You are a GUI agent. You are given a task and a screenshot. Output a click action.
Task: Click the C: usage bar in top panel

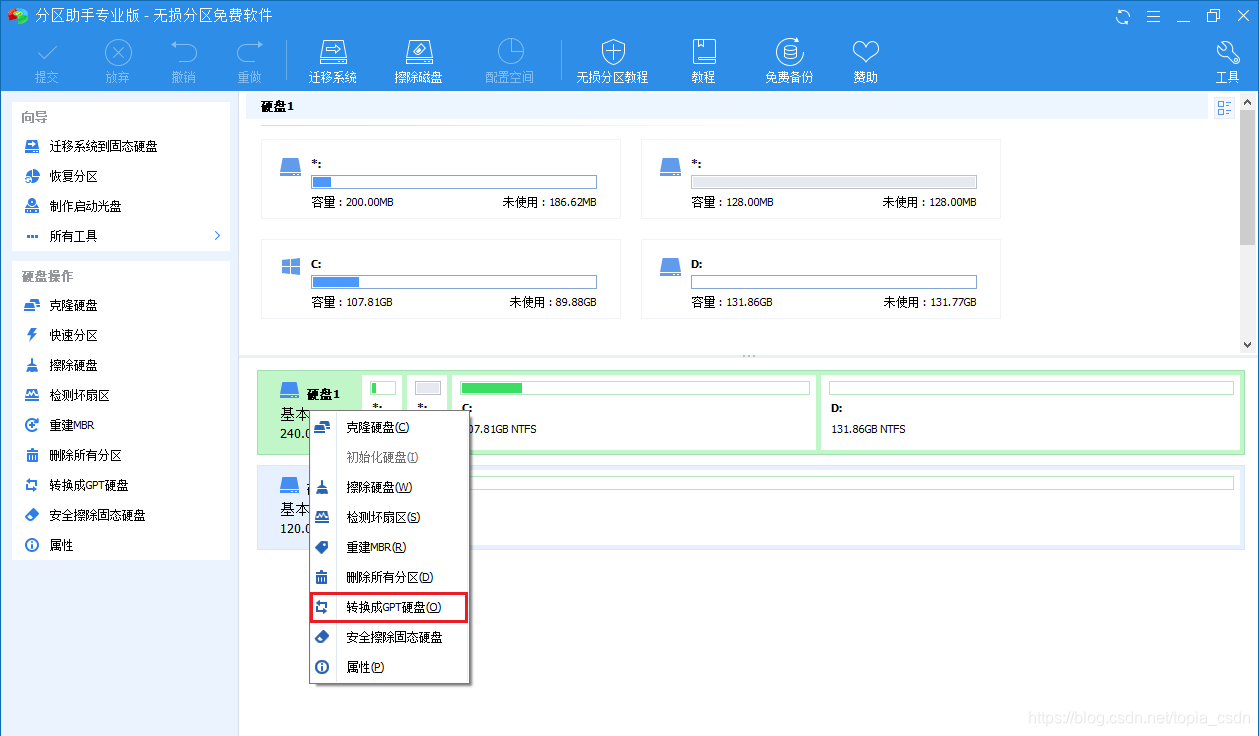click(x=454, y=282)
